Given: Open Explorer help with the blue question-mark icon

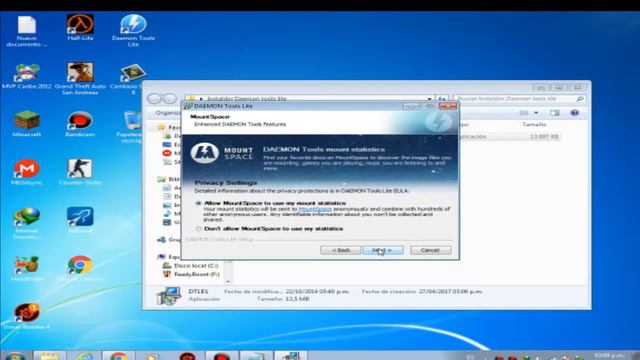Looking at the screenshot, I should 574,113.
